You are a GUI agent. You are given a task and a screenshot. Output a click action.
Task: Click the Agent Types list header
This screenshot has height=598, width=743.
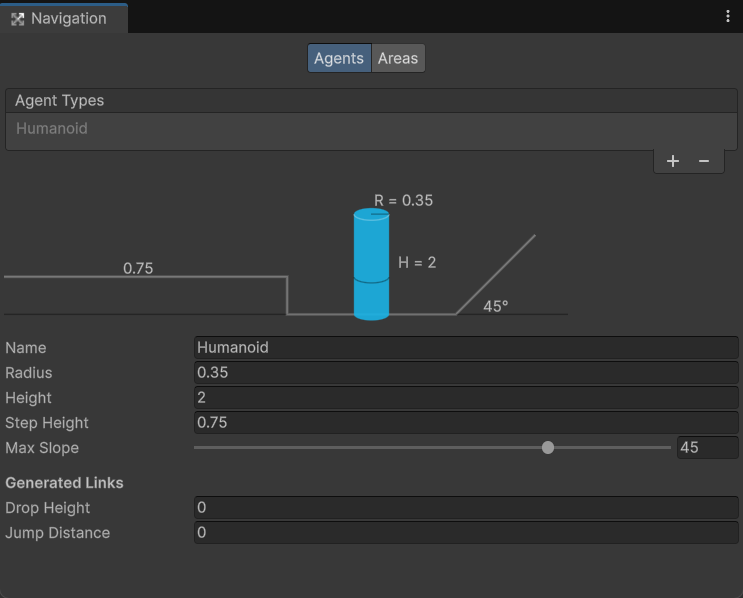[x=60, y=101]
